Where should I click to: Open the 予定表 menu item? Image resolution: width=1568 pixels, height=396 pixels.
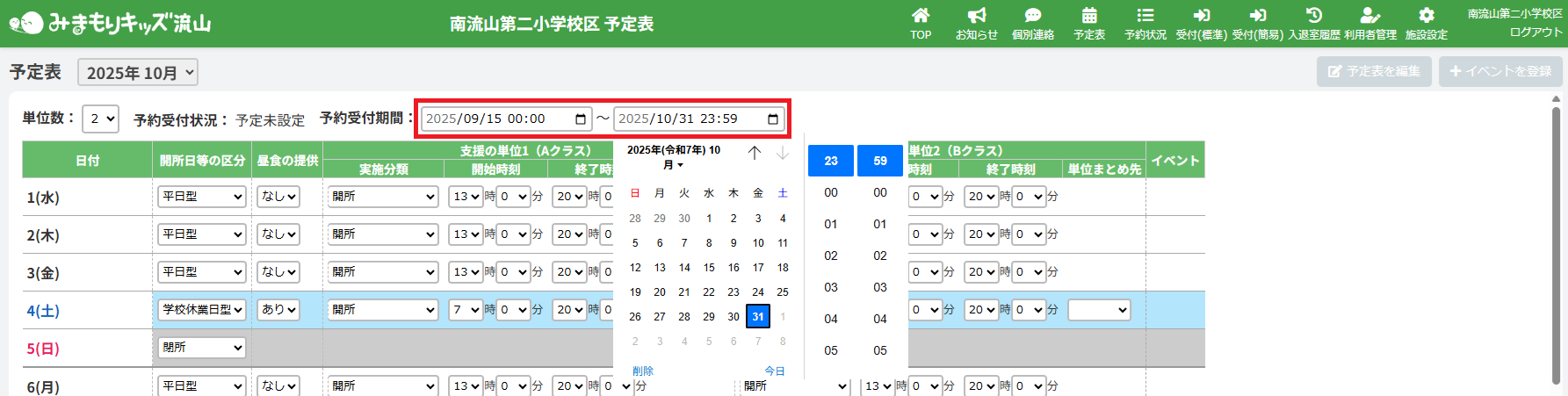tap(1088, 24)
